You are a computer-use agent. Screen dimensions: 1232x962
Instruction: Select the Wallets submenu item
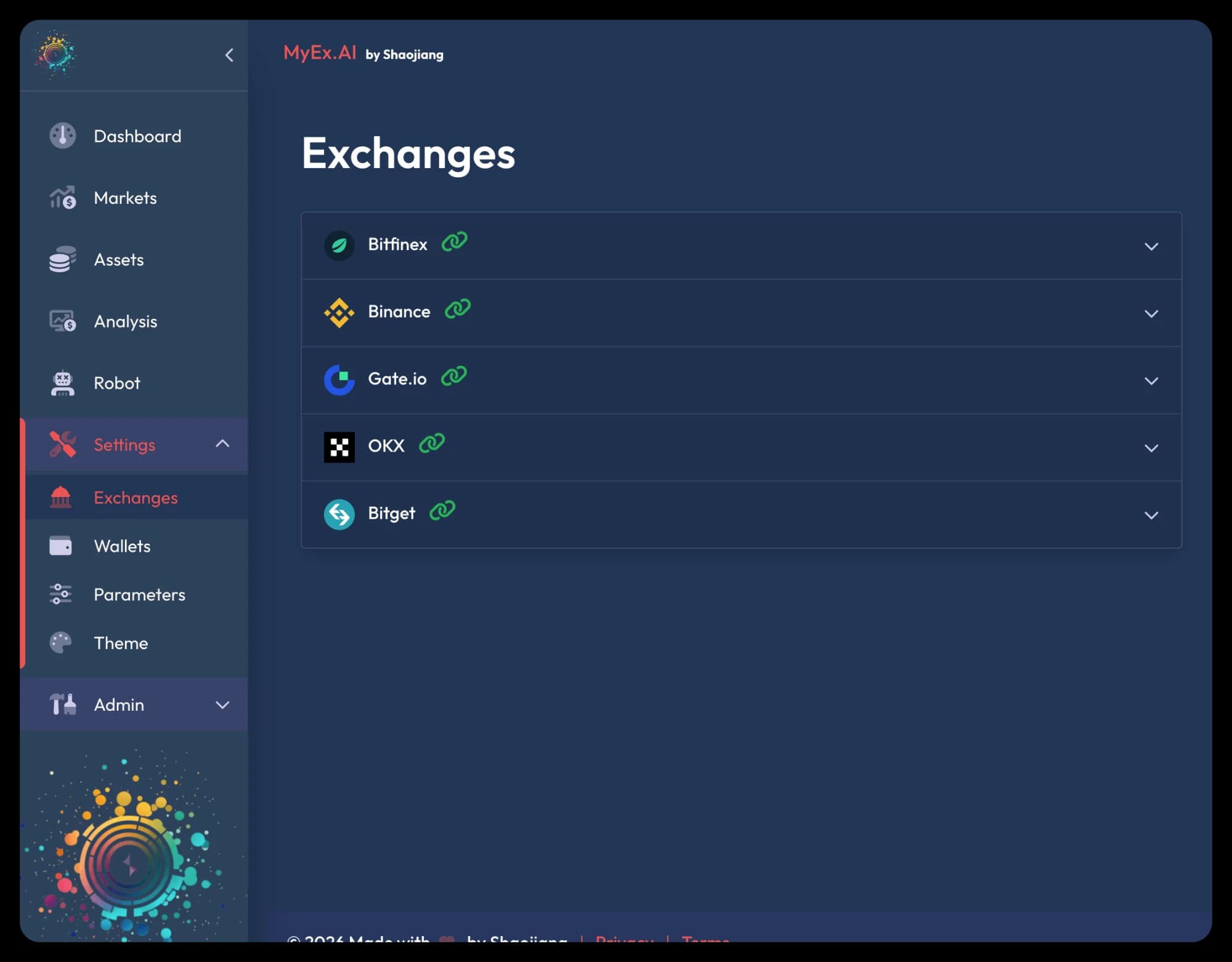pyautogui.click(x=136, y=546)
